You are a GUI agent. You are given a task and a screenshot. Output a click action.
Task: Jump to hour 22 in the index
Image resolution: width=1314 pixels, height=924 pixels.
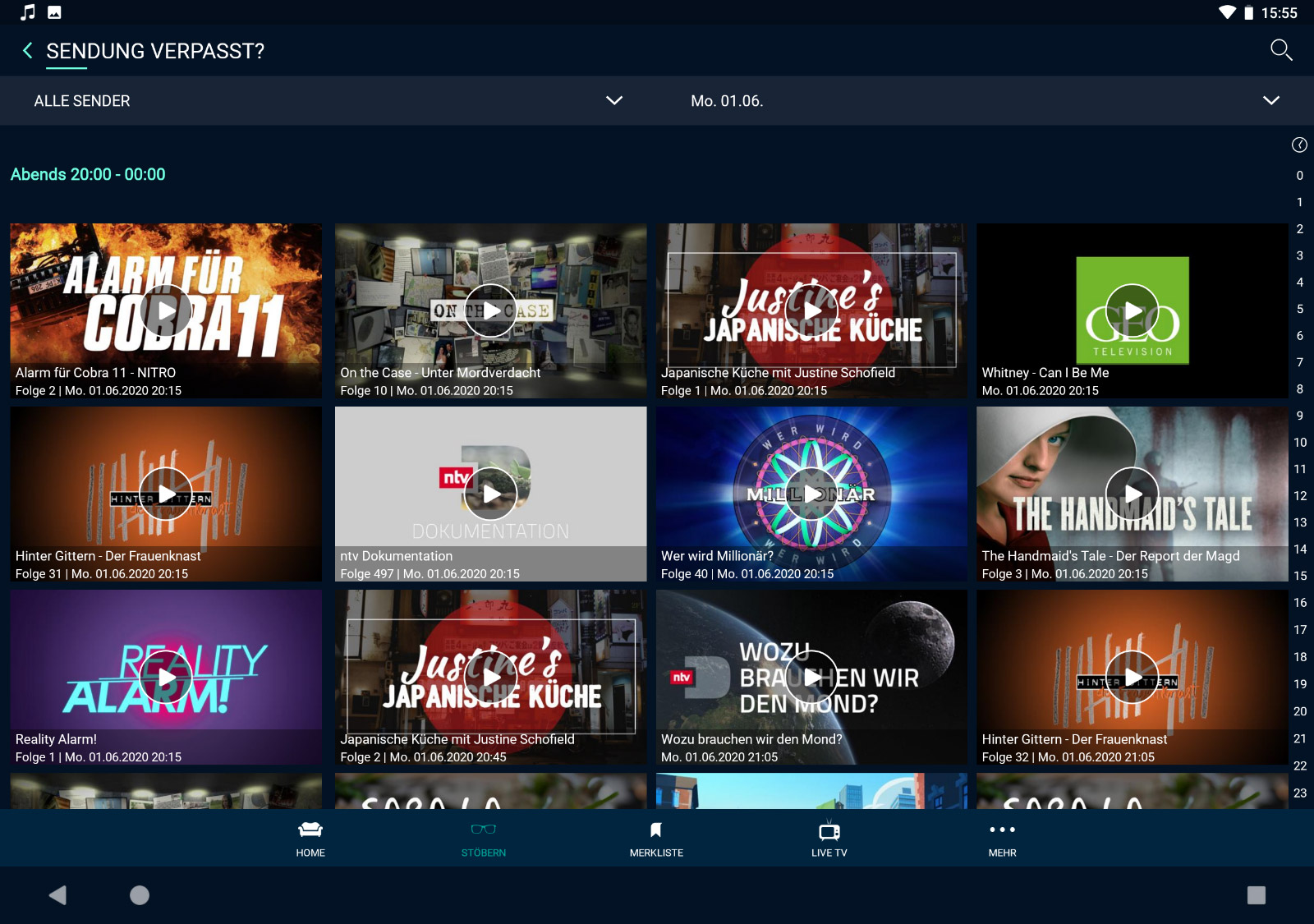tap(1300, 765)
